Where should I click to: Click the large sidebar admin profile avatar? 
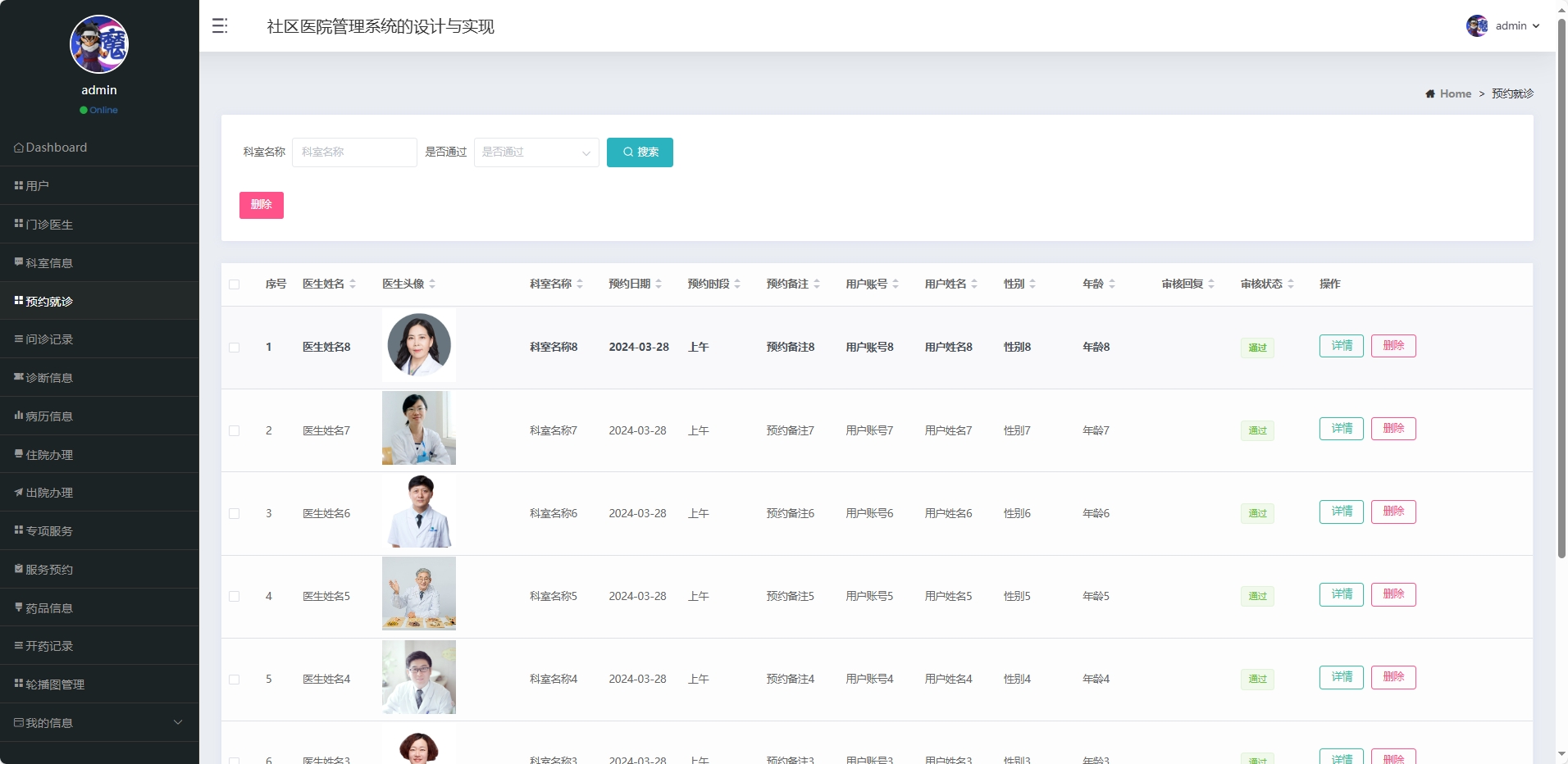[99, 44]
